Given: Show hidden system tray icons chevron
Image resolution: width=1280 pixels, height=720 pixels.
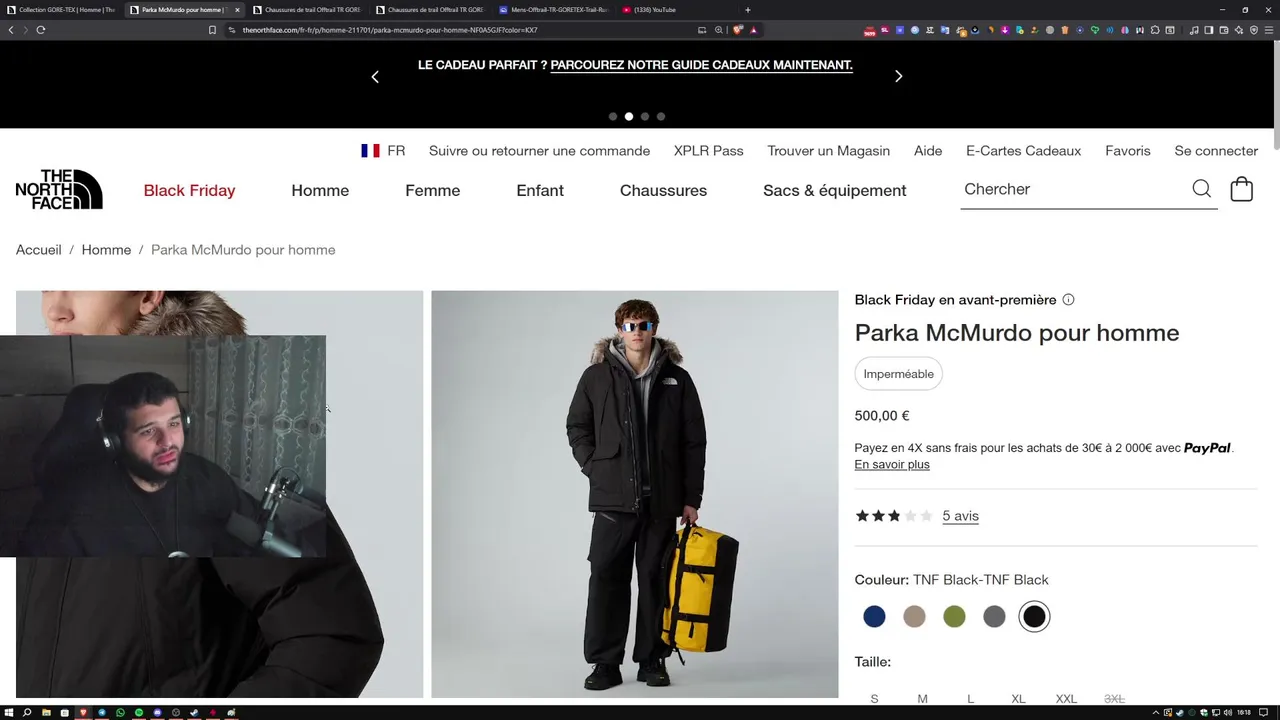Looking at the screenshot, I should pyautogui.click(x=1156, y=713).
